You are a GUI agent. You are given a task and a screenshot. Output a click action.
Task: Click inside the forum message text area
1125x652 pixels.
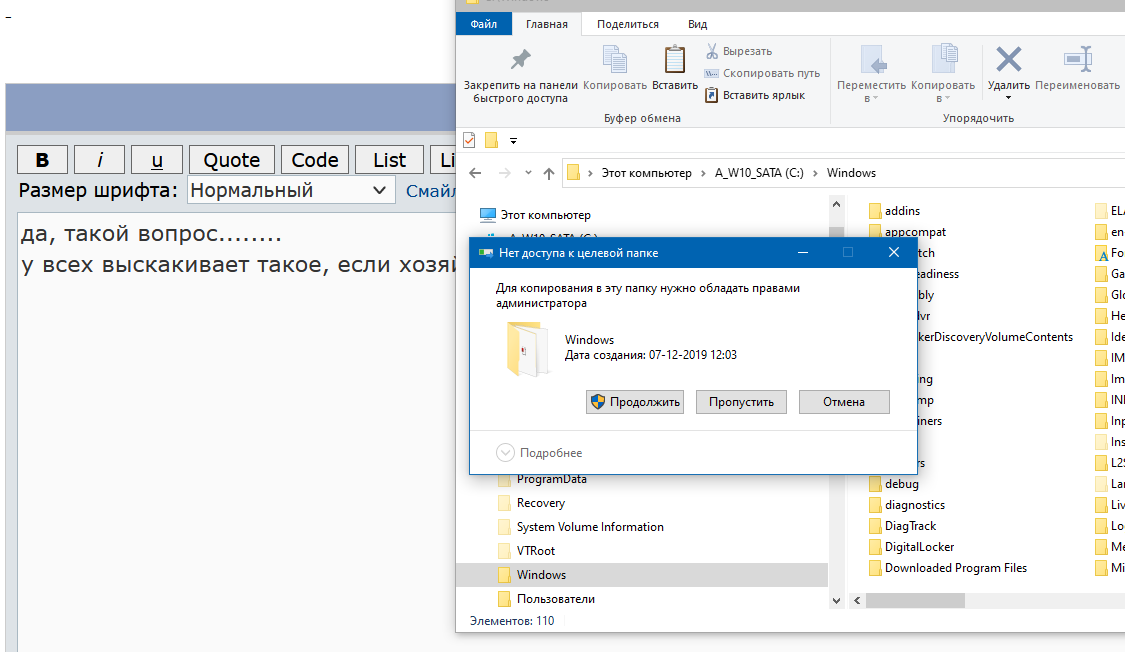pos(237,430)
